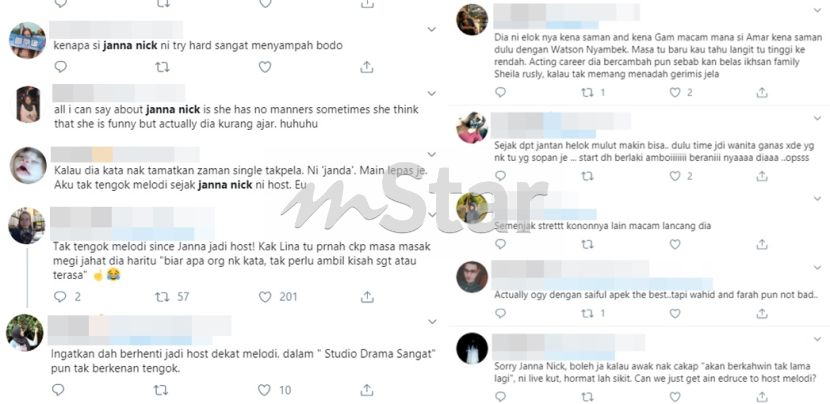Share the 'try hard sangat menyampah' tweet
830x404 pixels.
(x=367, y=67)
